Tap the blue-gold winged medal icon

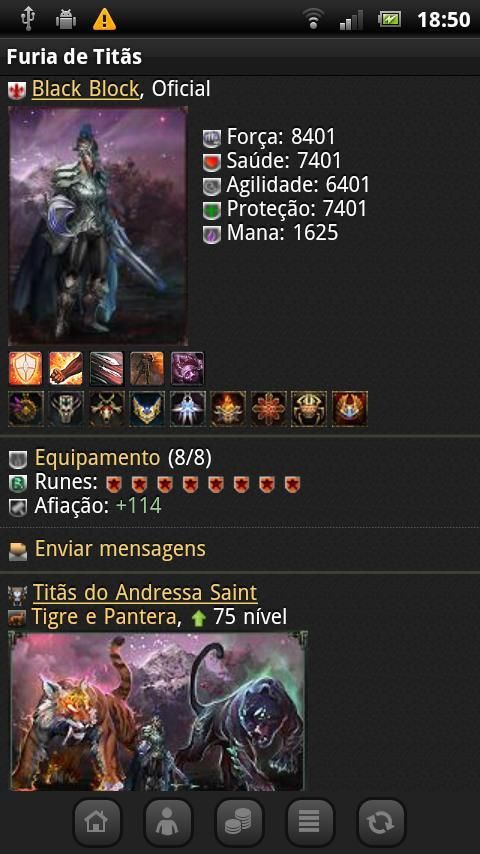[x=147, y=408]
